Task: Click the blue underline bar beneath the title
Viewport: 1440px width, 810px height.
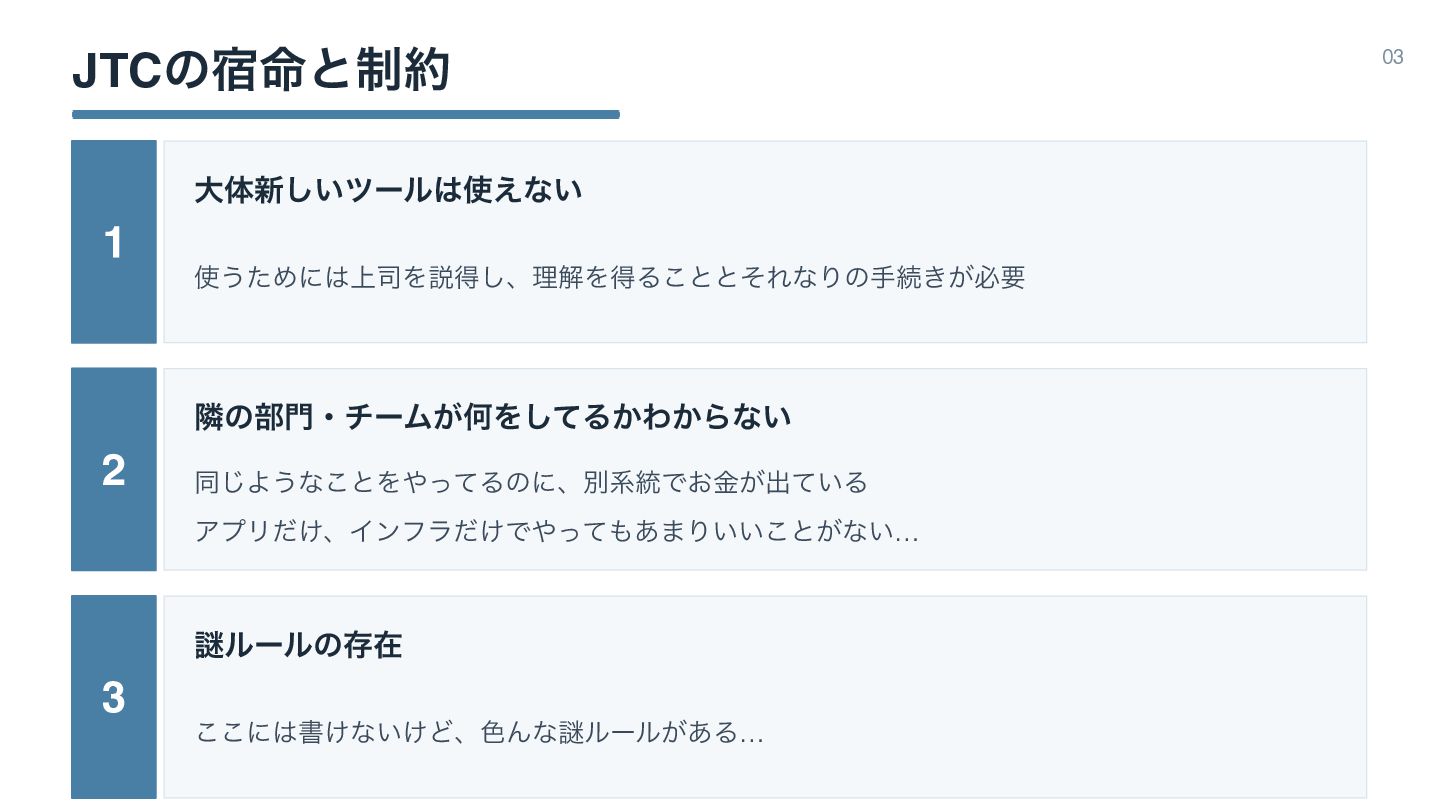Action: click(x=346, y=114)
